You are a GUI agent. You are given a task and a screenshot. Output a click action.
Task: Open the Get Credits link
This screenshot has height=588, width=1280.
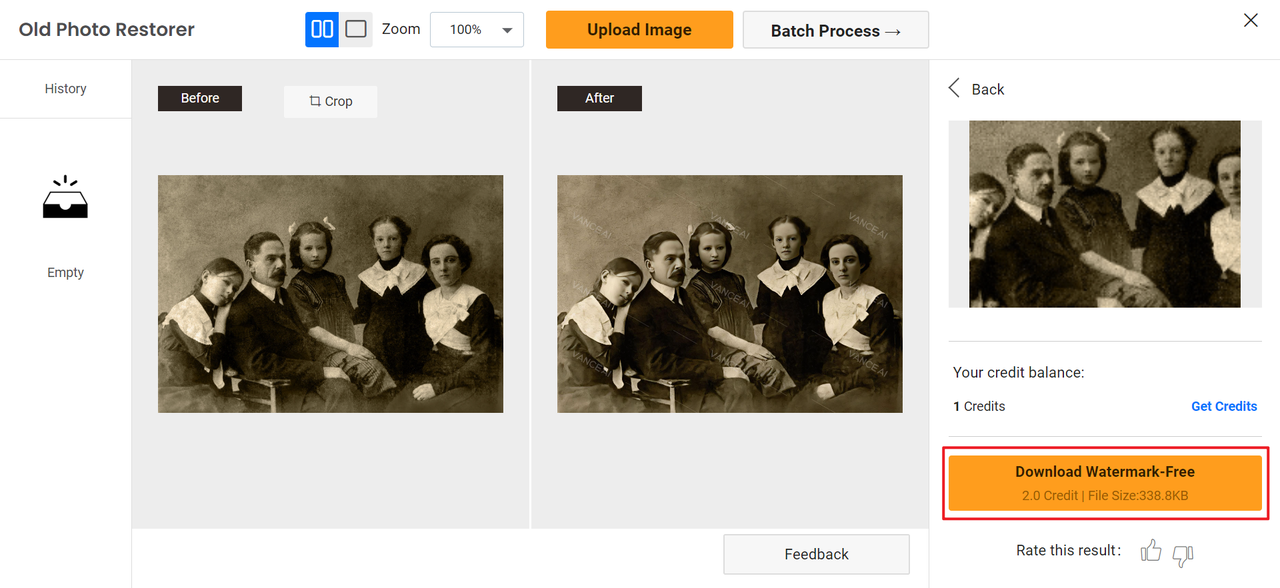click(1224, 406)
